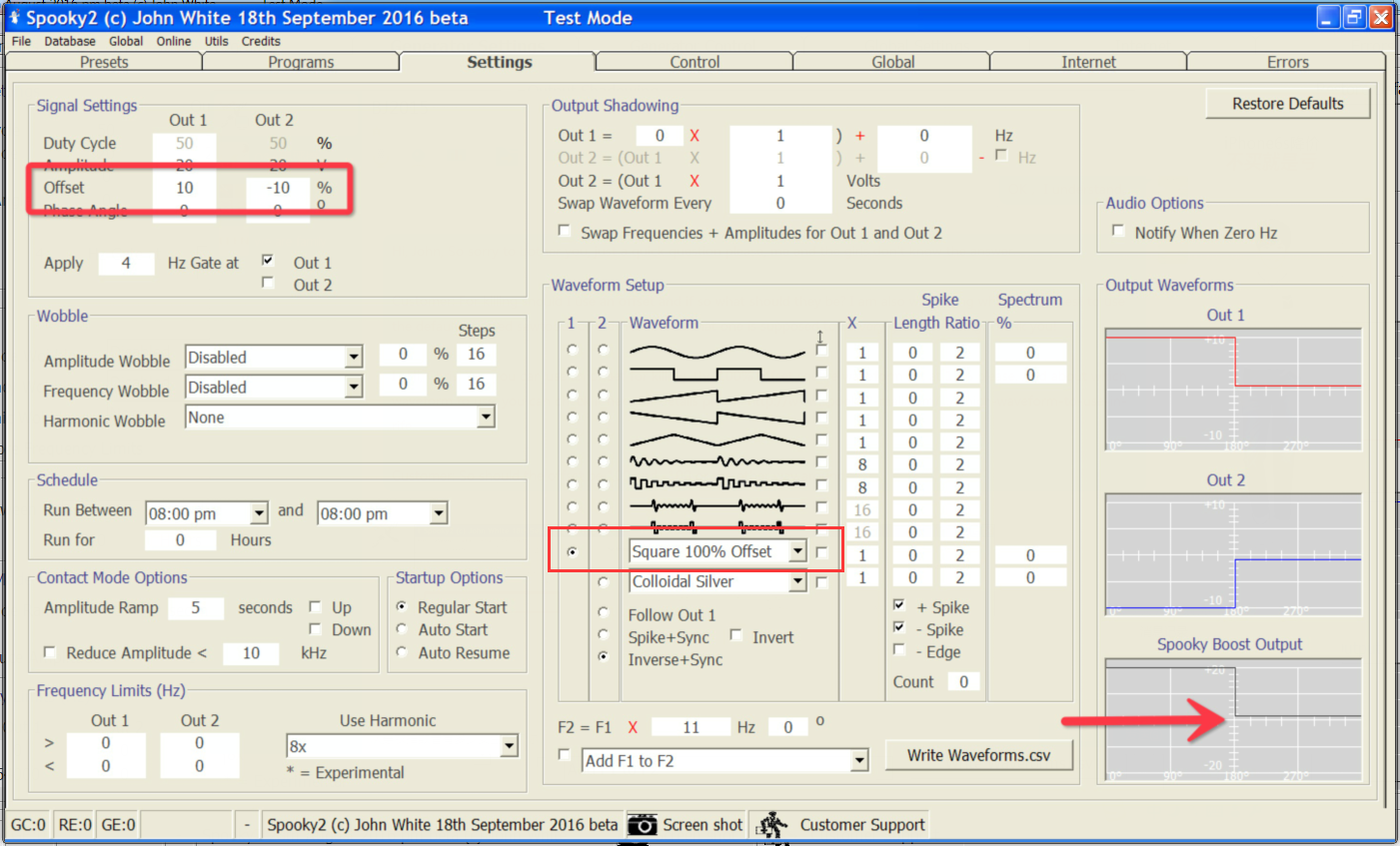
Task: Open the File menu
Action: pyautogui.click(x=21, y=41)
